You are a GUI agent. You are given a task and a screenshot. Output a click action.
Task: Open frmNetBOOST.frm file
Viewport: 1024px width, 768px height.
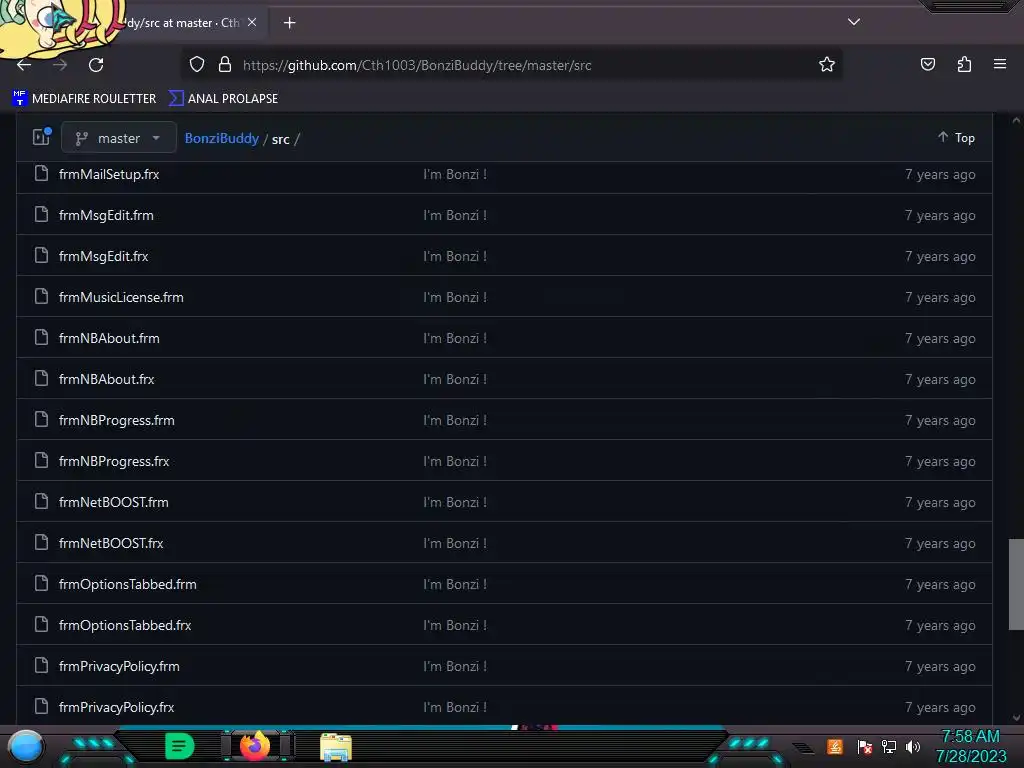click(x=114, y=502)
